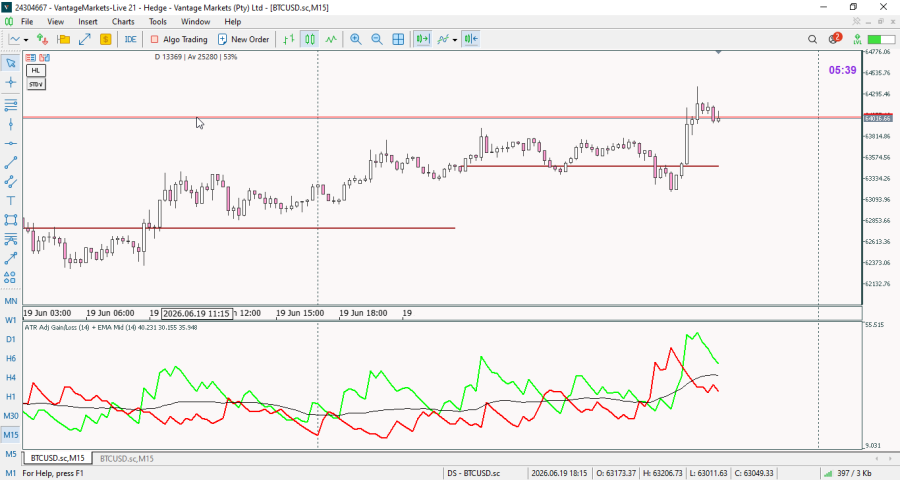Switch to H1 timeframe
The height and width of the screenshot is (480, 900).
(11, 397)
